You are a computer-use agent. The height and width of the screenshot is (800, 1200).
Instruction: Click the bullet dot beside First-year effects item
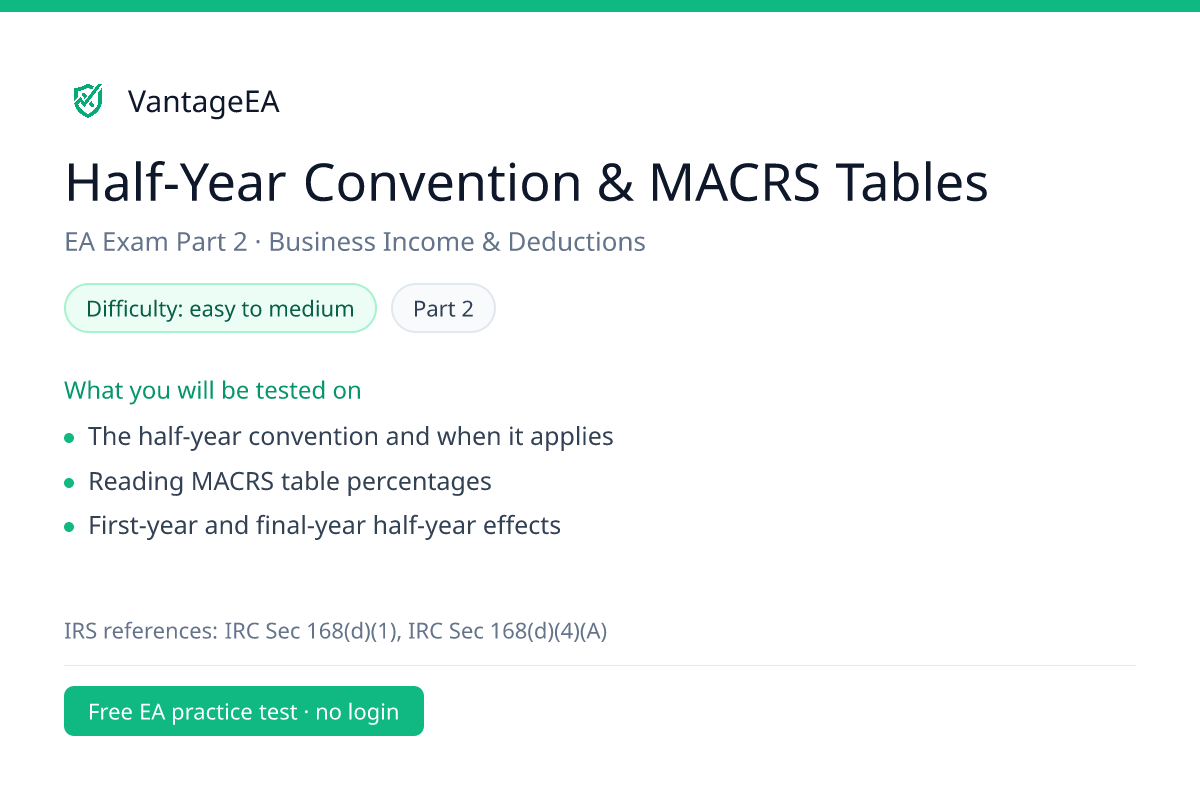click(69, 527)
